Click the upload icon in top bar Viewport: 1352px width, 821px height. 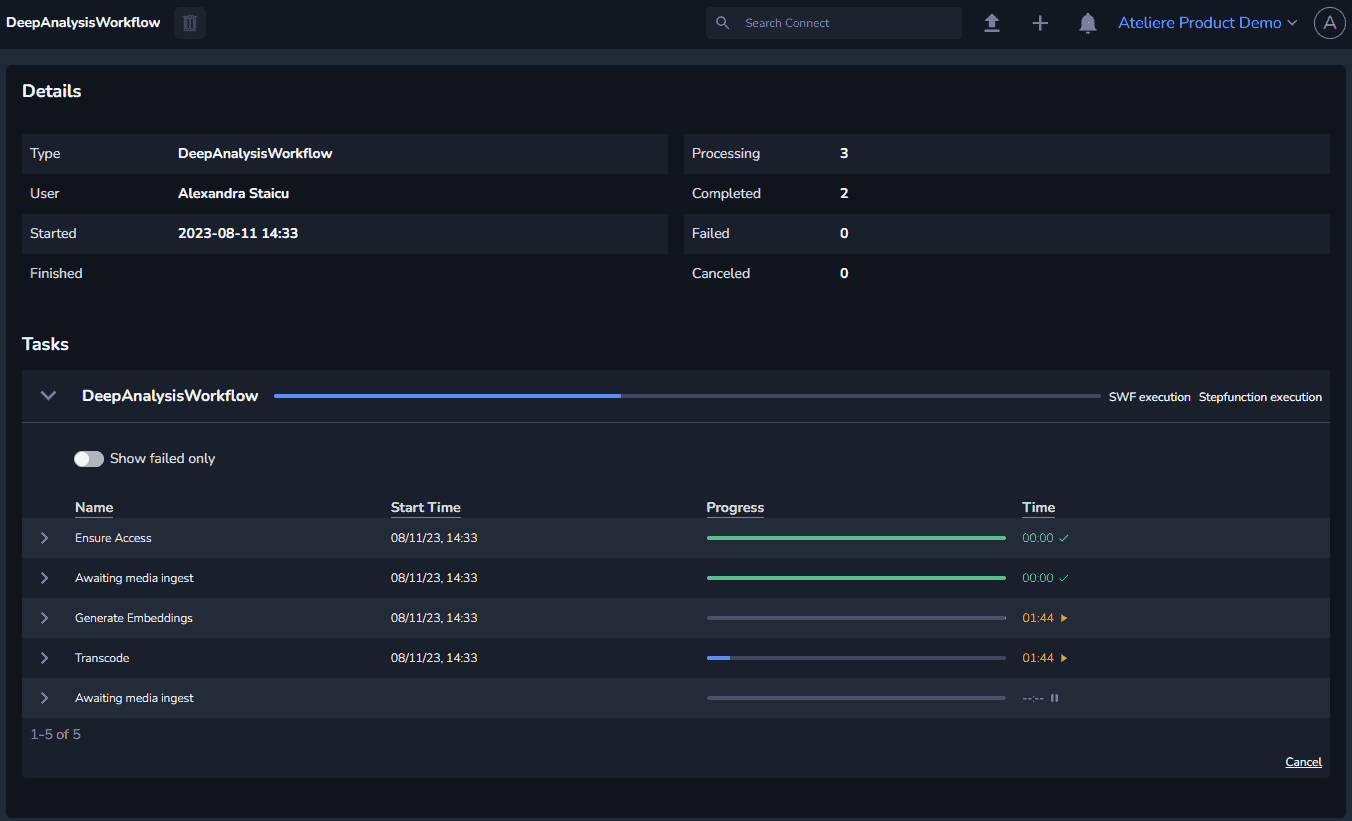click(991, 23)
